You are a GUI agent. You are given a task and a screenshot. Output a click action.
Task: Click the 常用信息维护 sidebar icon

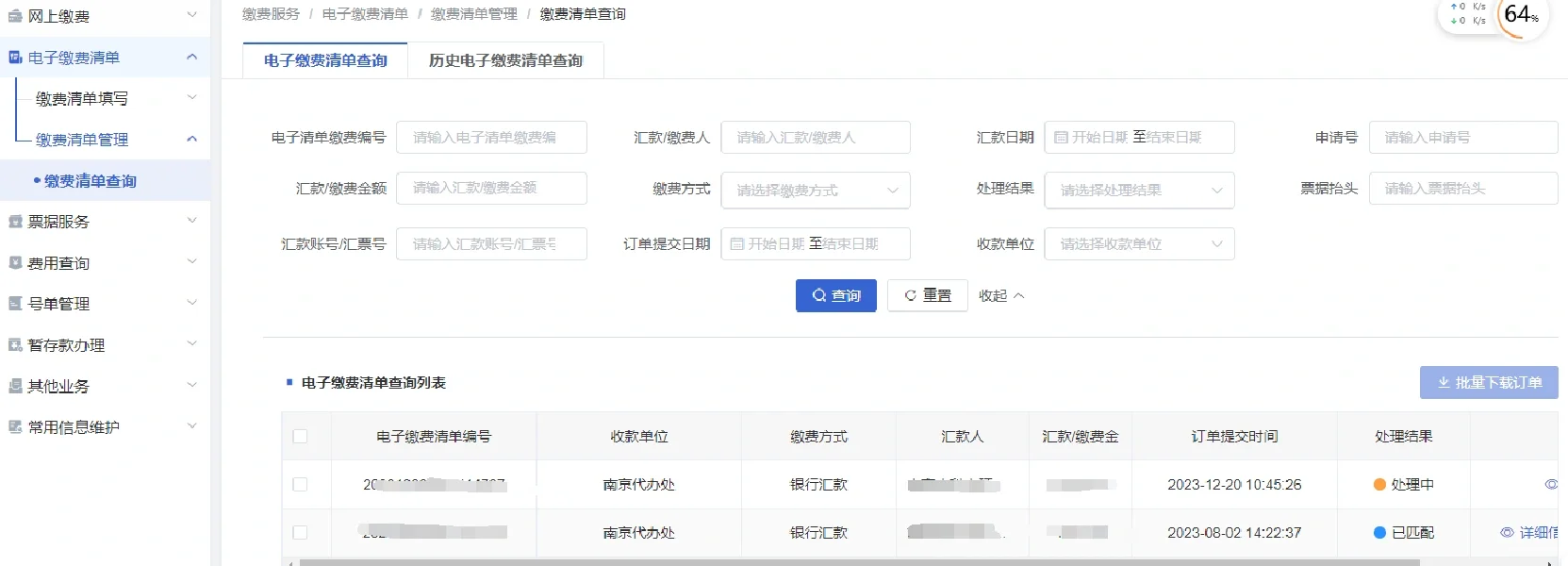coord(15,427)
